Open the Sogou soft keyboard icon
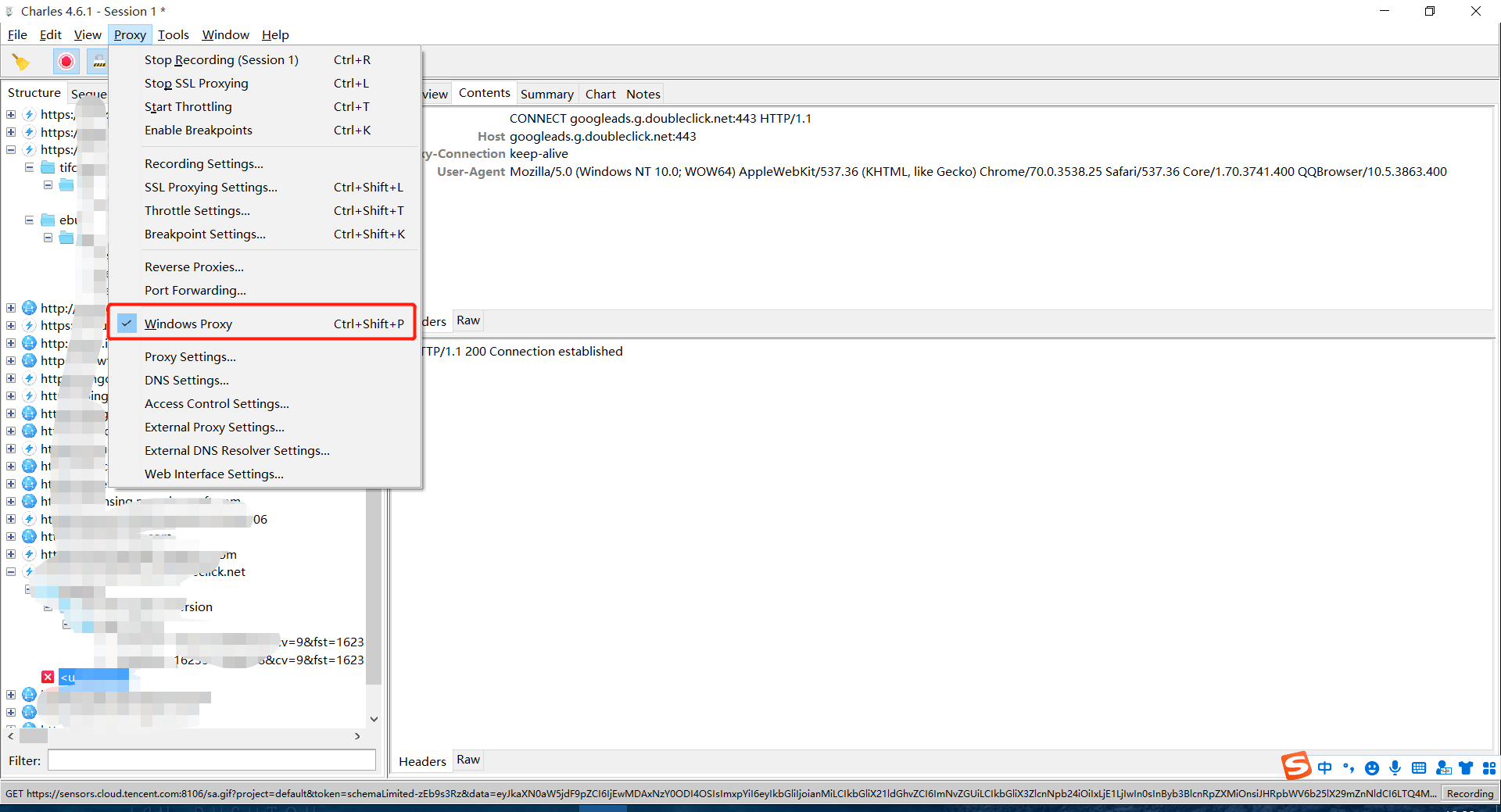This screenshot has height=812, width=1501. (x=1419, y=768)
